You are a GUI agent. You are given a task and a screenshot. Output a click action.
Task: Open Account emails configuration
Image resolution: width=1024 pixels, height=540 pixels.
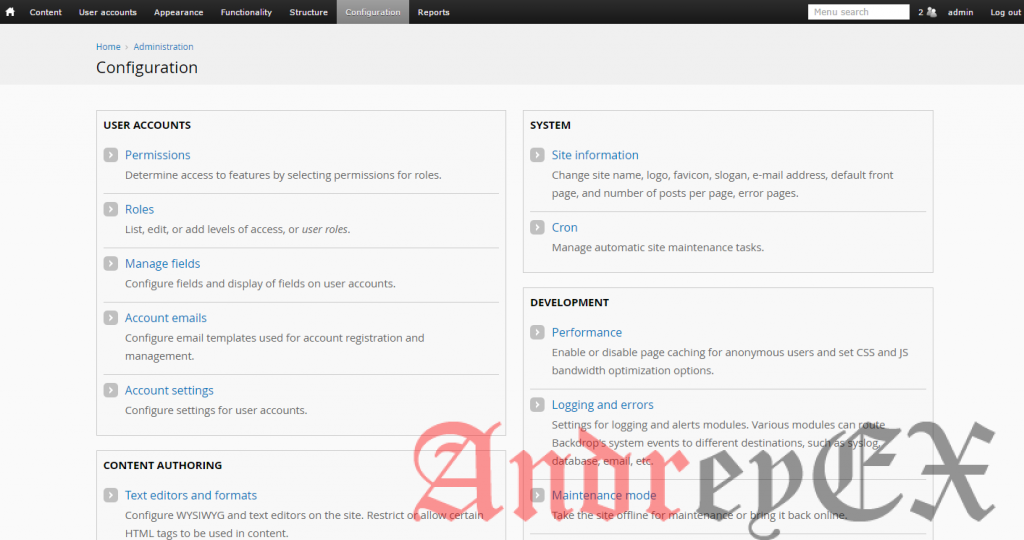pyautogui.click(x=165, y=317)
